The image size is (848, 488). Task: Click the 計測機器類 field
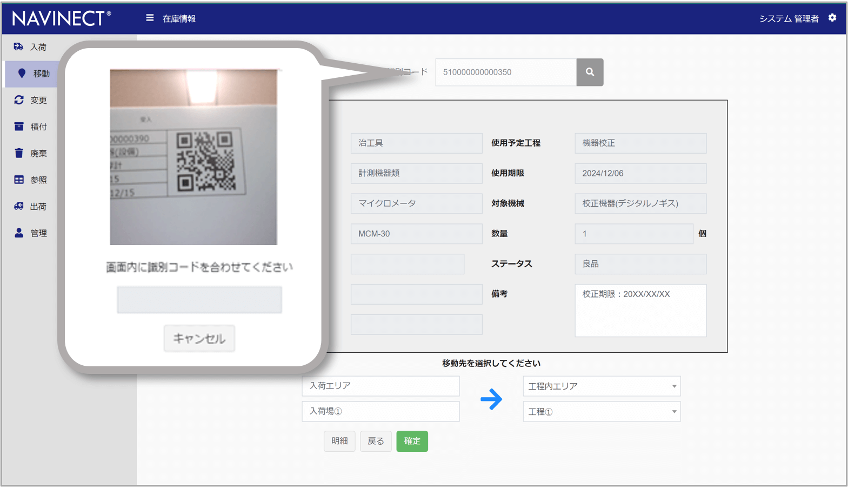point(416,173)
